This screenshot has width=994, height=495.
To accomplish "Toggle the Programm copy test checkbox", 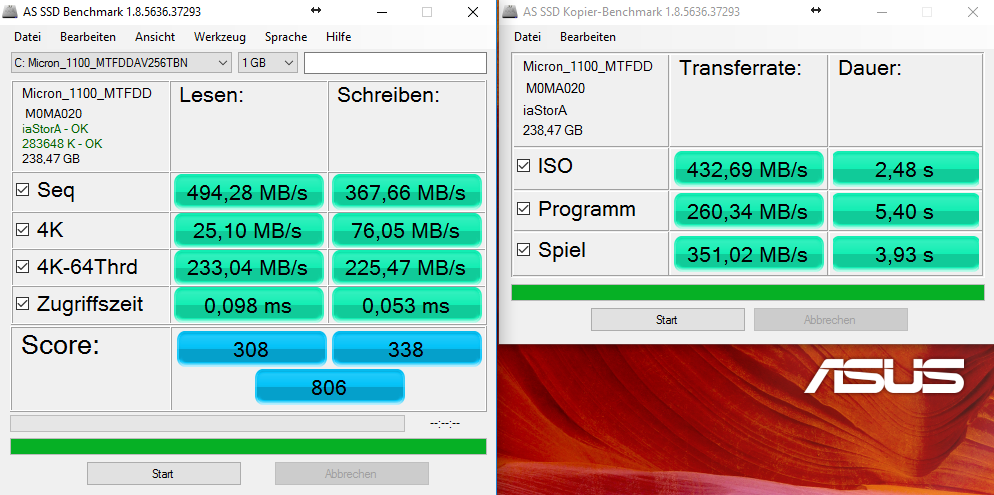I will 524,209.
